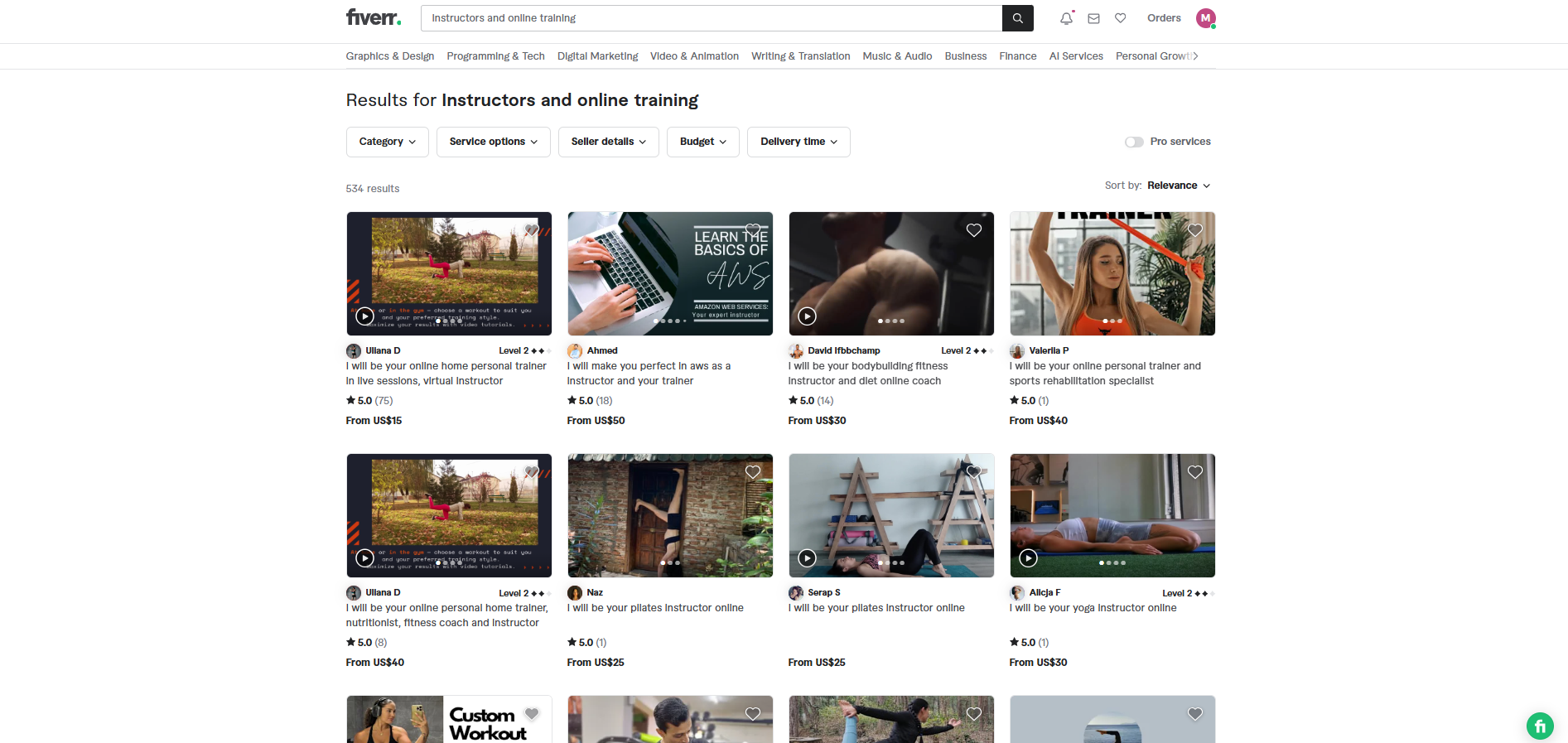Open Graphics & Design category

click(x=390, y=56)
